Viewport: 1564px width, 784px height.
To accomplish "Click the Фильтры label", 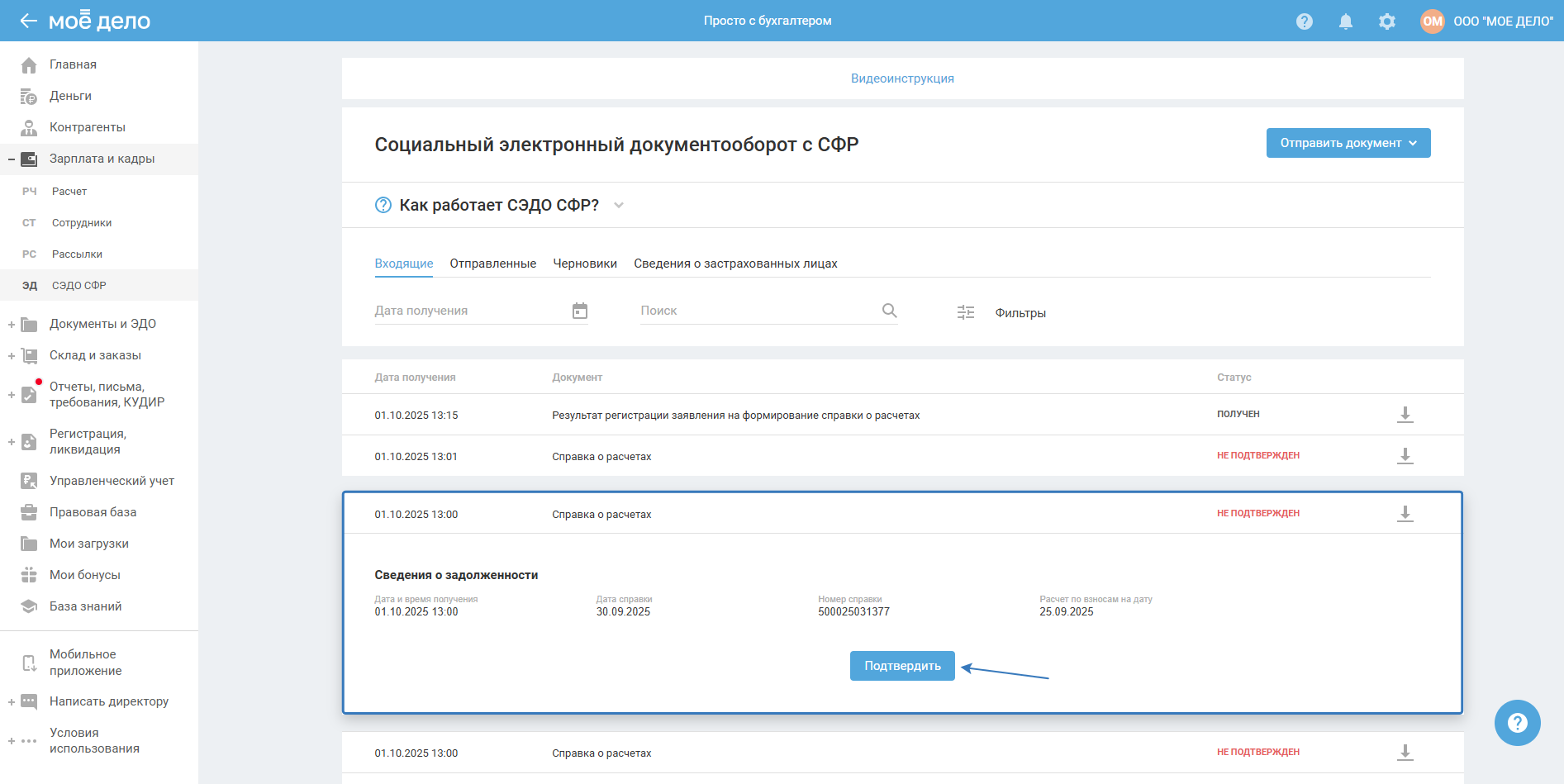I will 1020,313.
